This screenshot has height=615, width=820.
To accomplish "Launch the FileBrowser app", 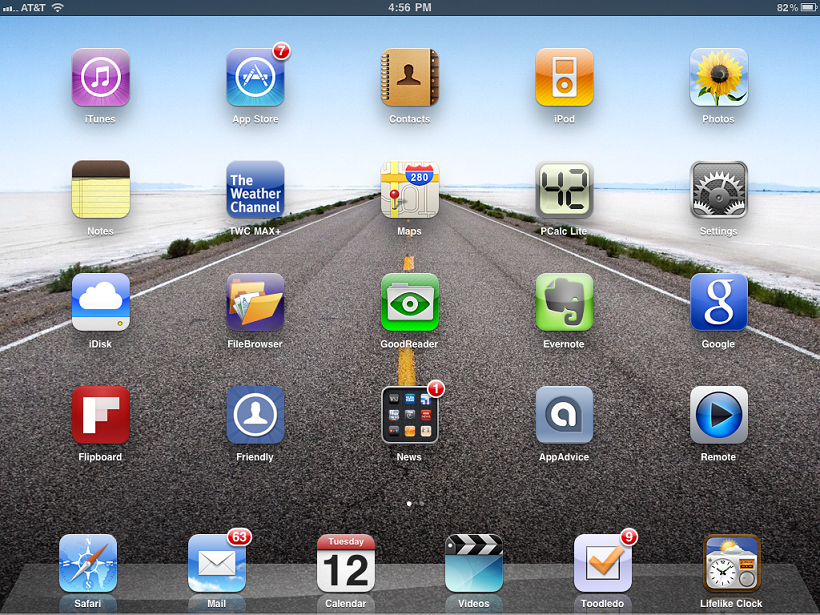I will 255,302.
